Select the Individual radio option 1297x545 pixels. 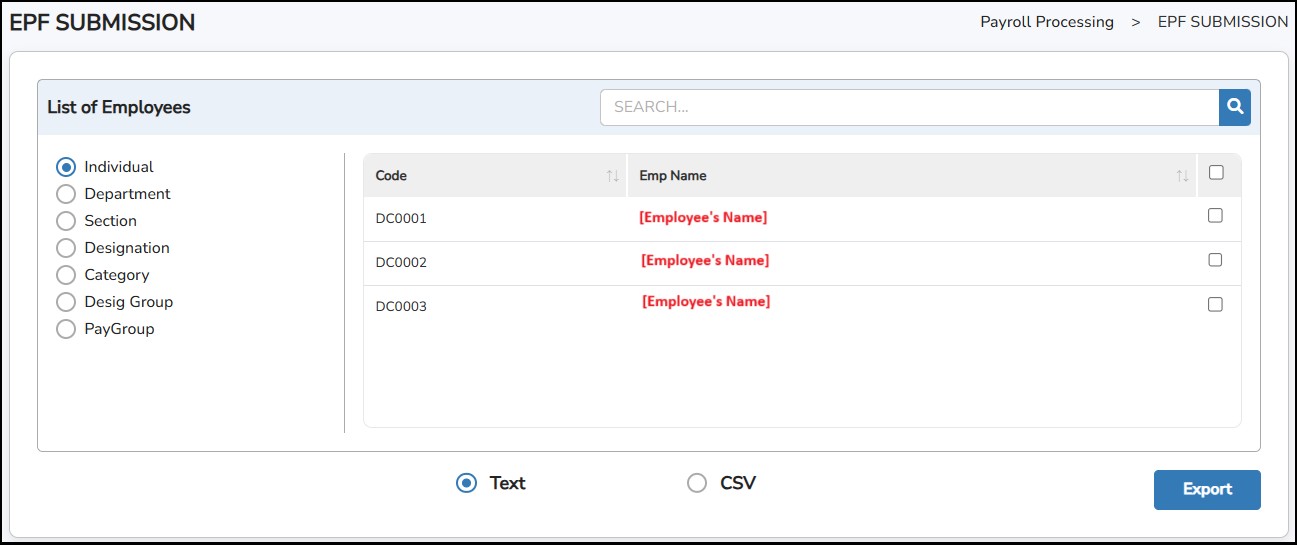pyautogui.click(x=66, y=167)
